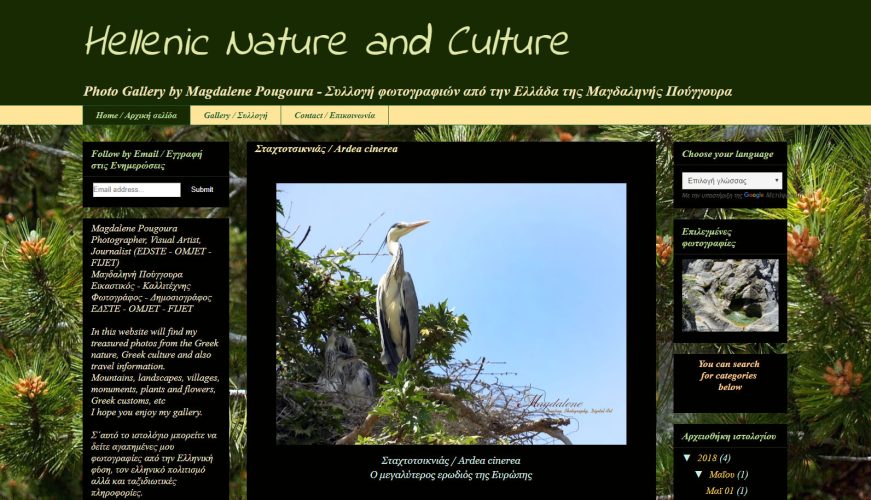The width and height of the screenshot is (871, 500).
Task: Open the grey heron photo
Action: pyautogui.click(x=451, y=314)
